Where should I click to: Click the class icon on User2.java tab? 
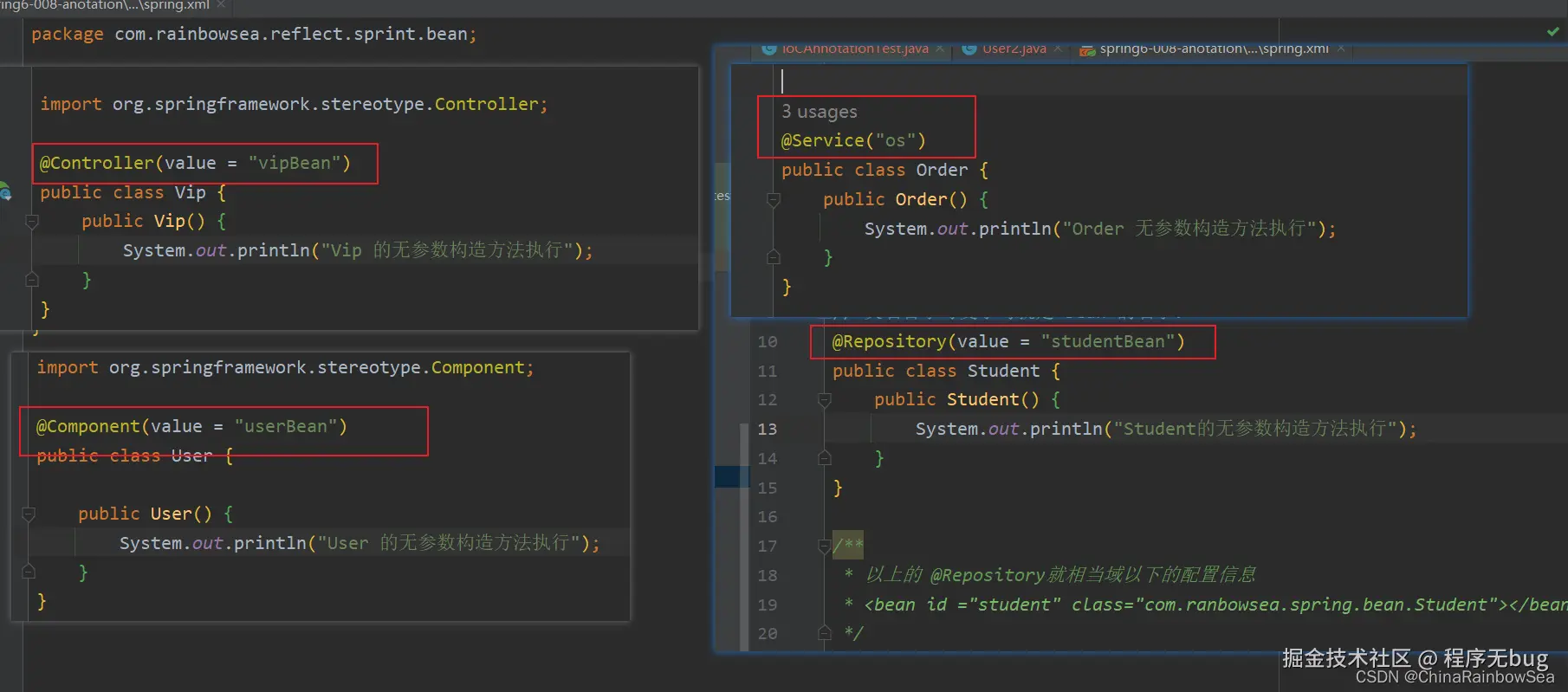pyautogui.click(x=969, y=49)
